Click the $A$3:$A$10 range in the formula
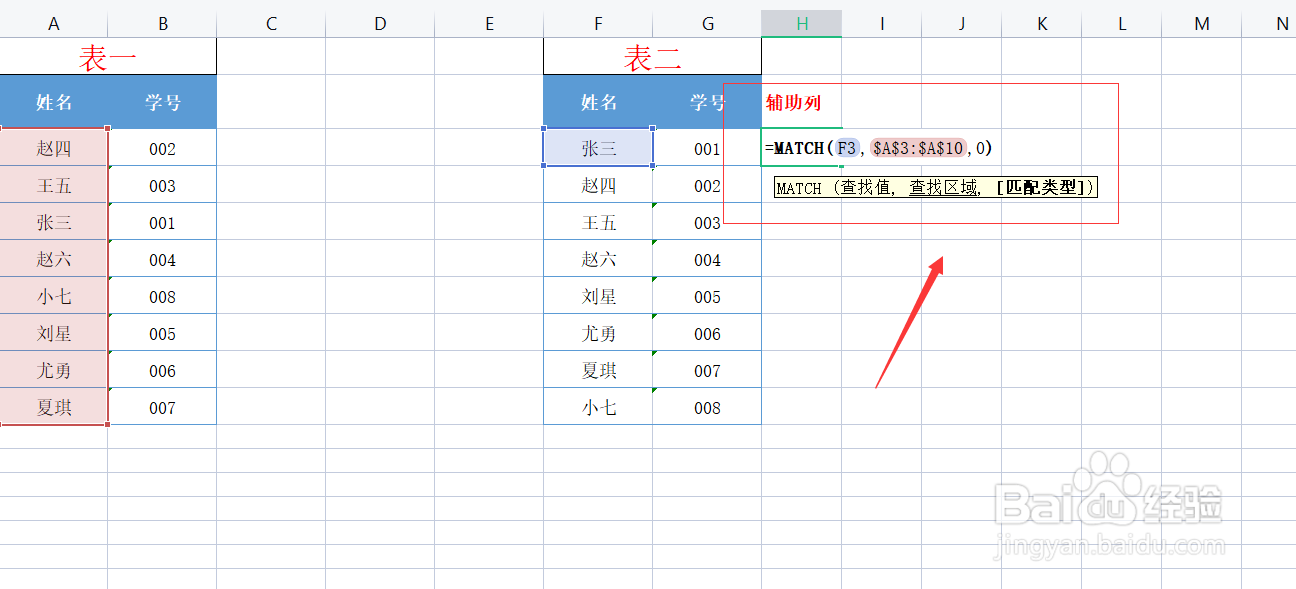1296x589 pixels. tap(921, 148)
